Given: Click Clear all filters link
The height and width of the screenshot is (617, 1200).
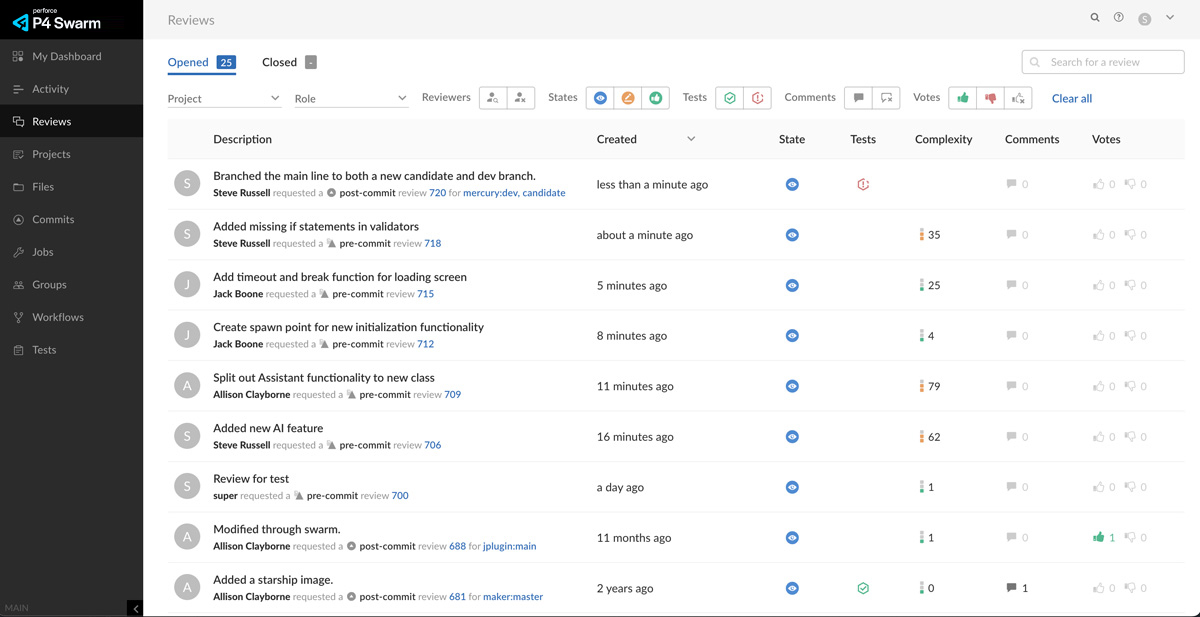Looking at the screenshot, I should (1072, 98).
